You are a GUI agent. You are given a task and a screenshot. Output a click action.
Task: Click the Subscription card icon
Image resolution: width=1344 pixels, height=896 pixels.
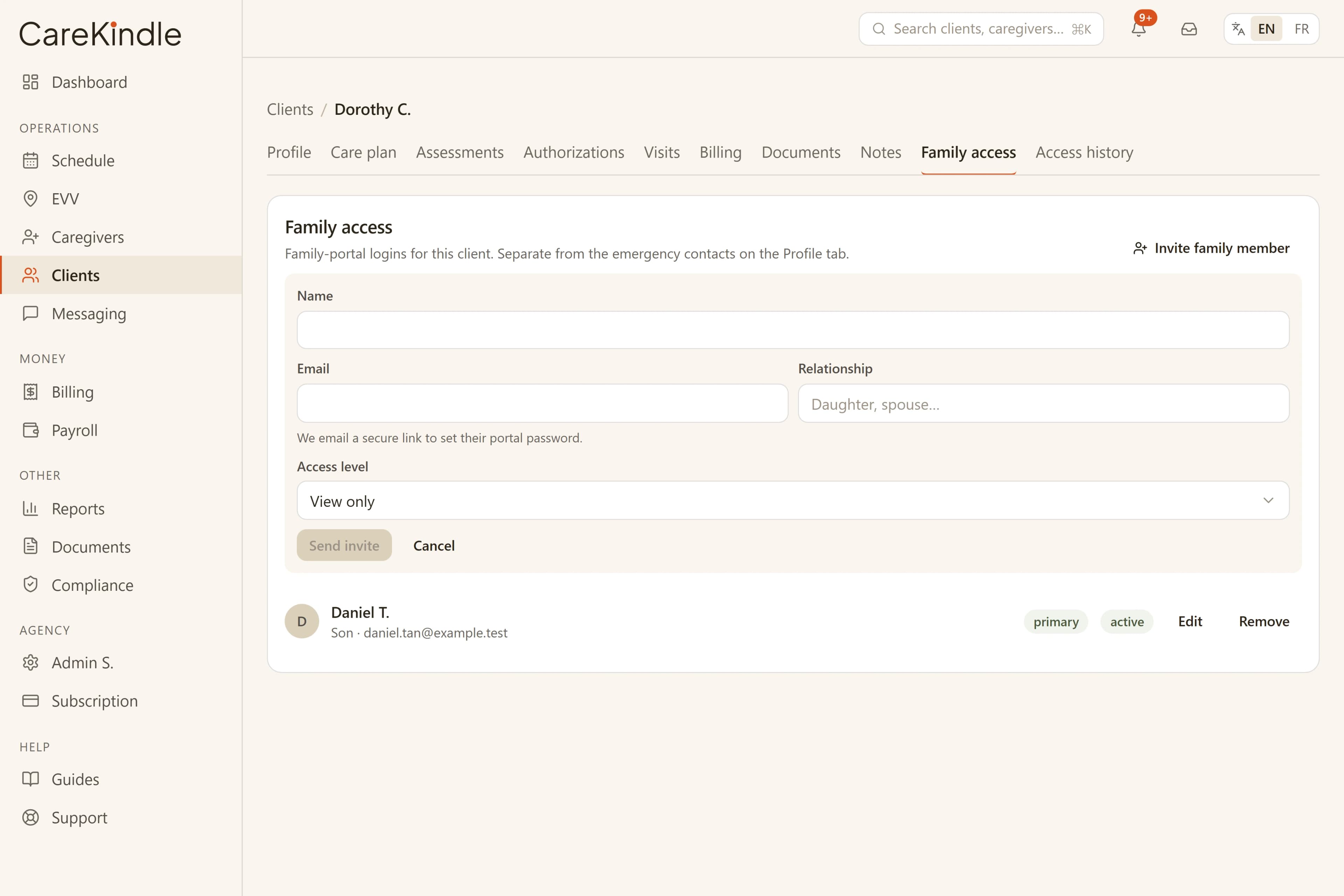pyautogui.click(x=30, y=701)
